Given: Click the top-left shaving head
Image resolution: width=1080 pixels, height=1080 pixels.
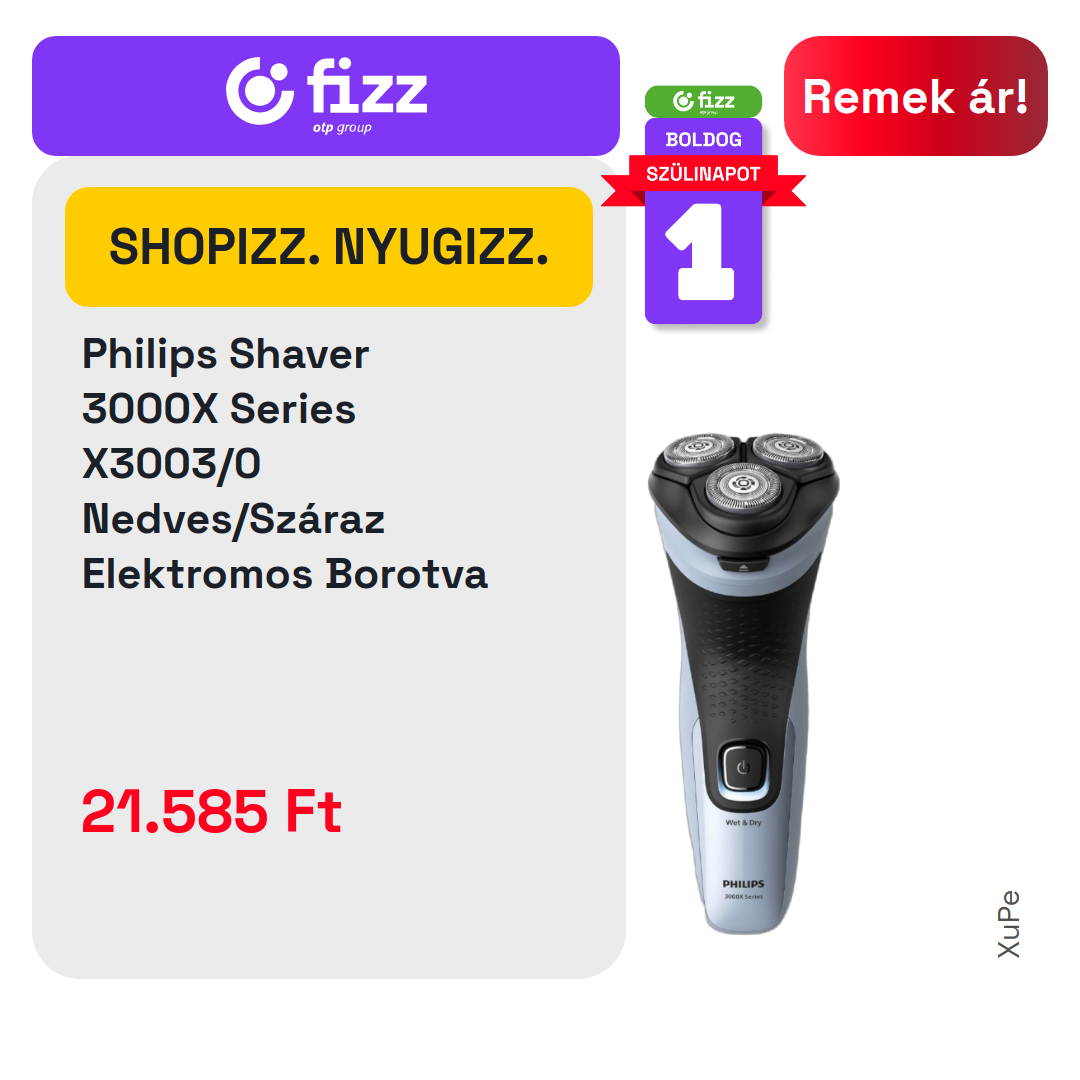Looking at the screenshot, I should (698, 448).
